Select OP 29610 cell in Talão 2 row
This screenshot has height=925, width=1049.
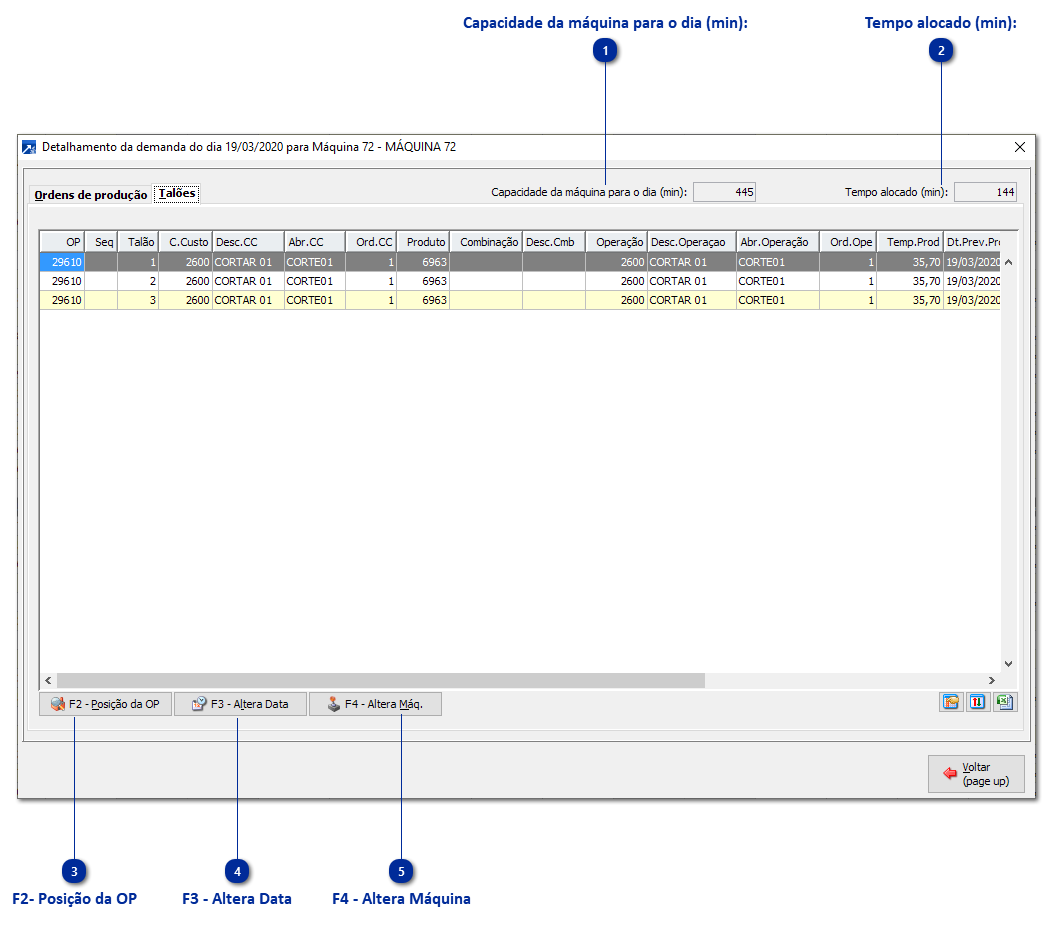[x=62, y=281]
